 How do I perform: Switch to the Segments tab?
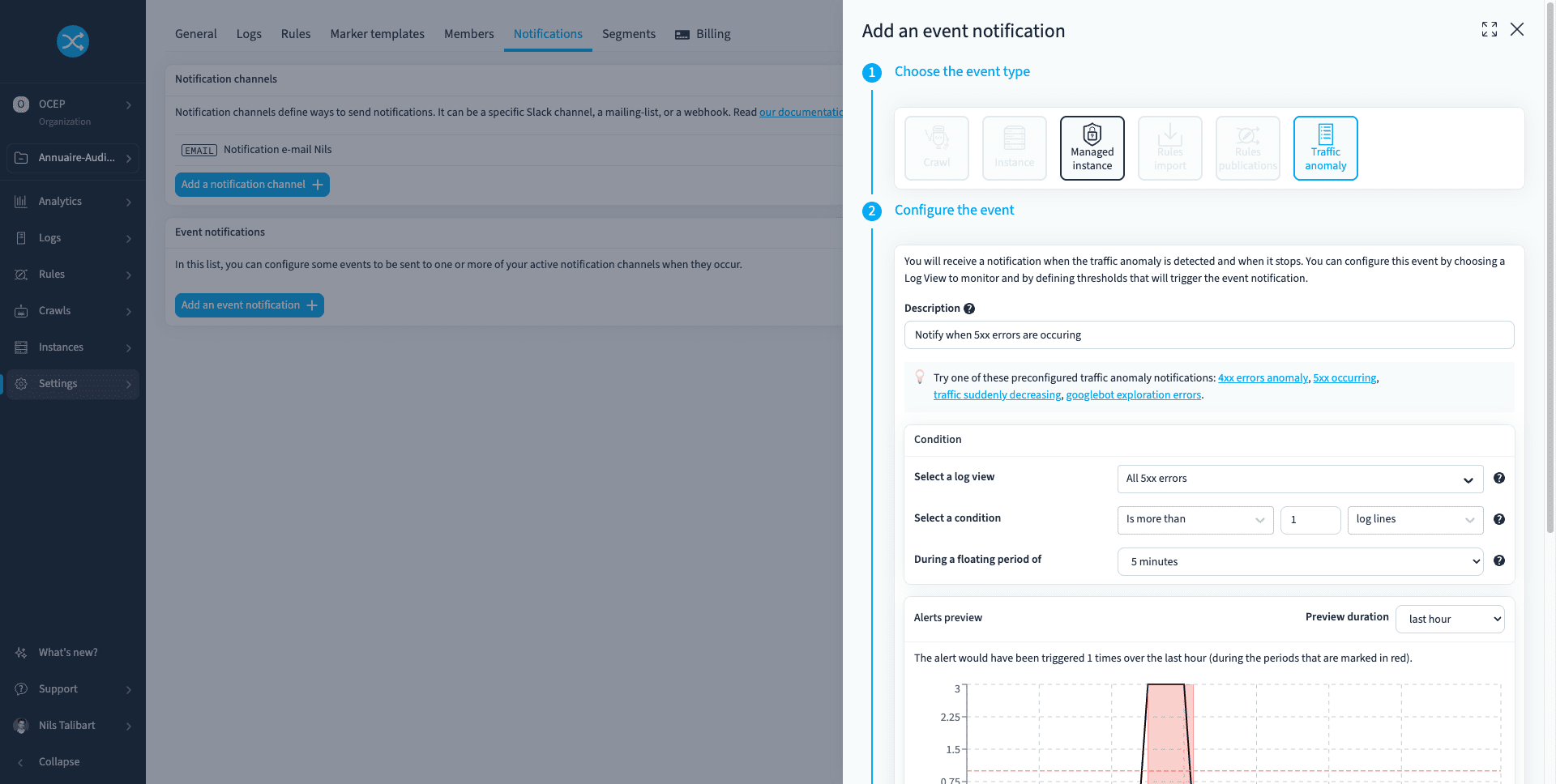tap(628, 34)
